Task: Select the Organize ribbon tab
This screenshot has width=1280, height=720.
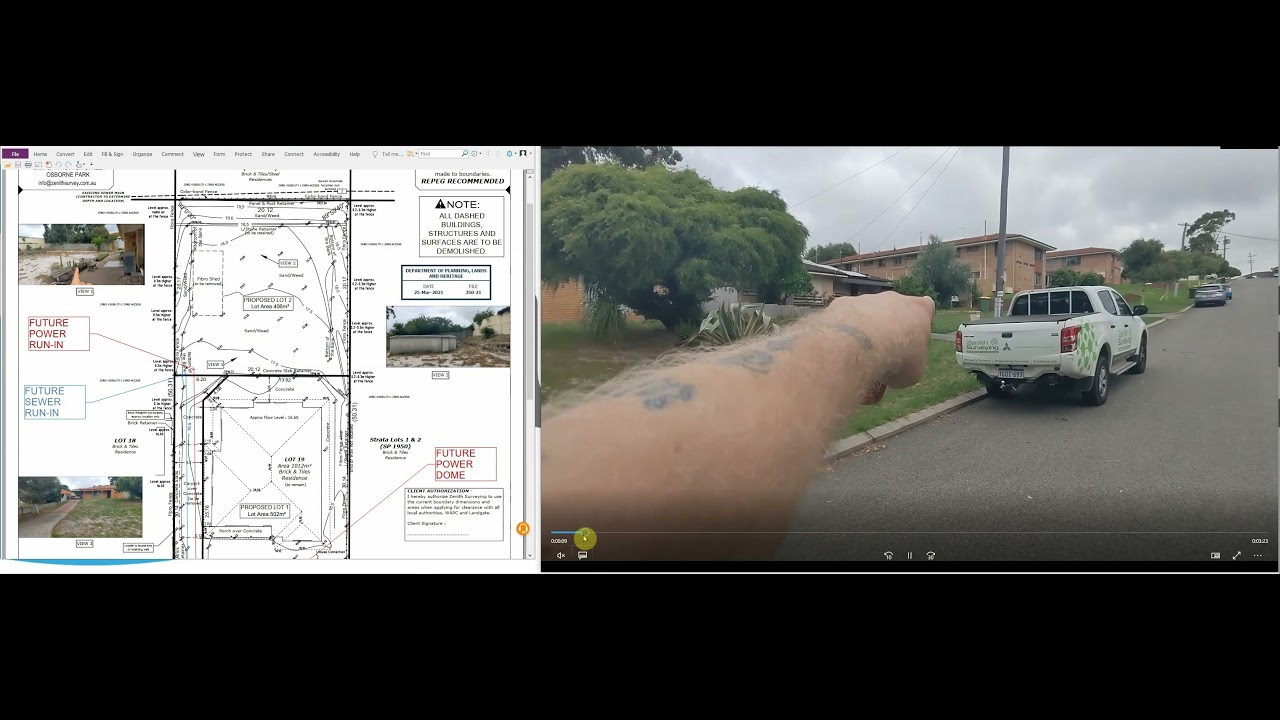Action: pyautogui.click(x=142, y=154)
